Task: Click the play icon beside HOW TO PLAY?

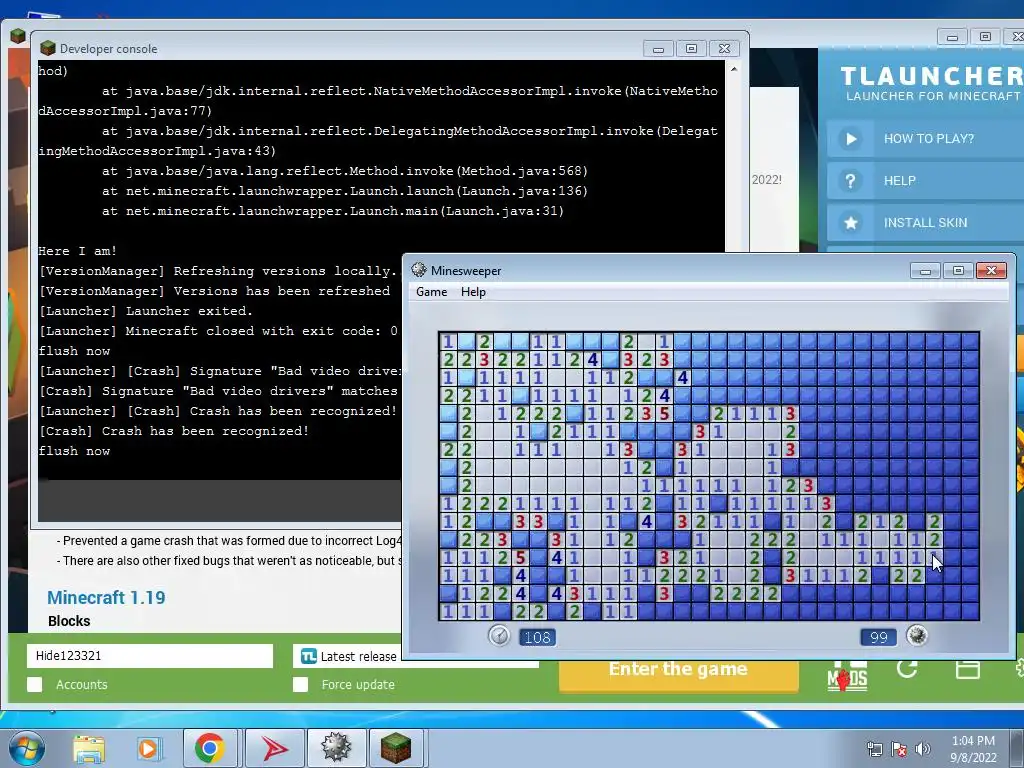Action: [x=850, y=138]
